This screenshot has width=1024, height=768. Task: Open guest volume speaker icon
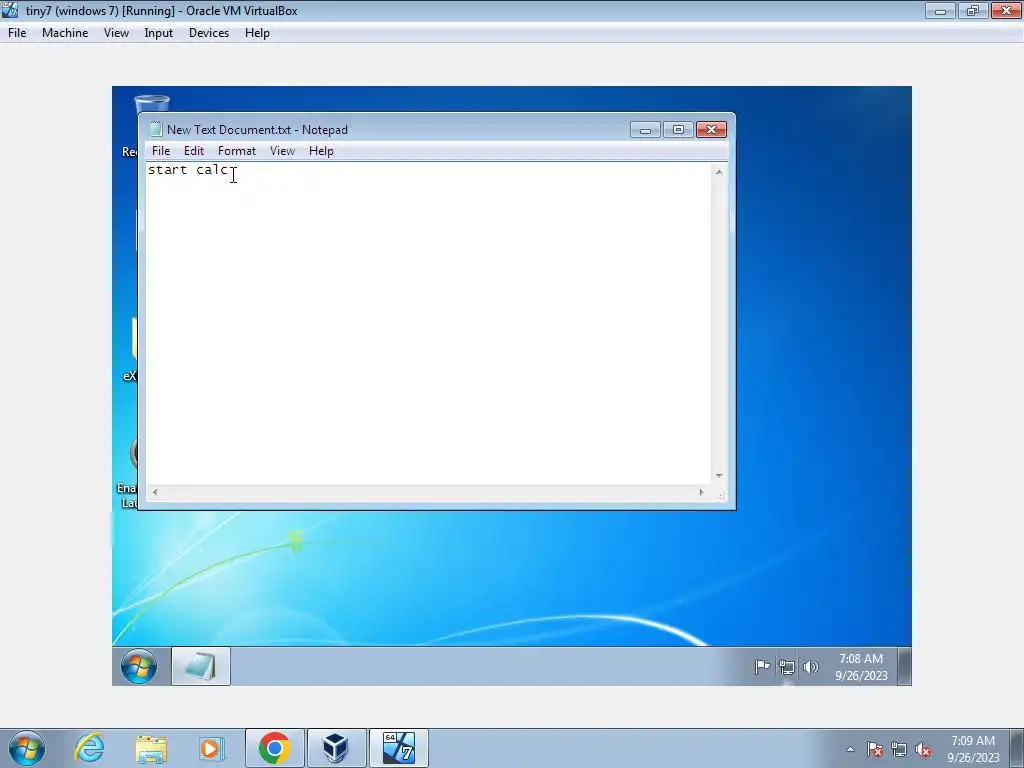(810, 667)
